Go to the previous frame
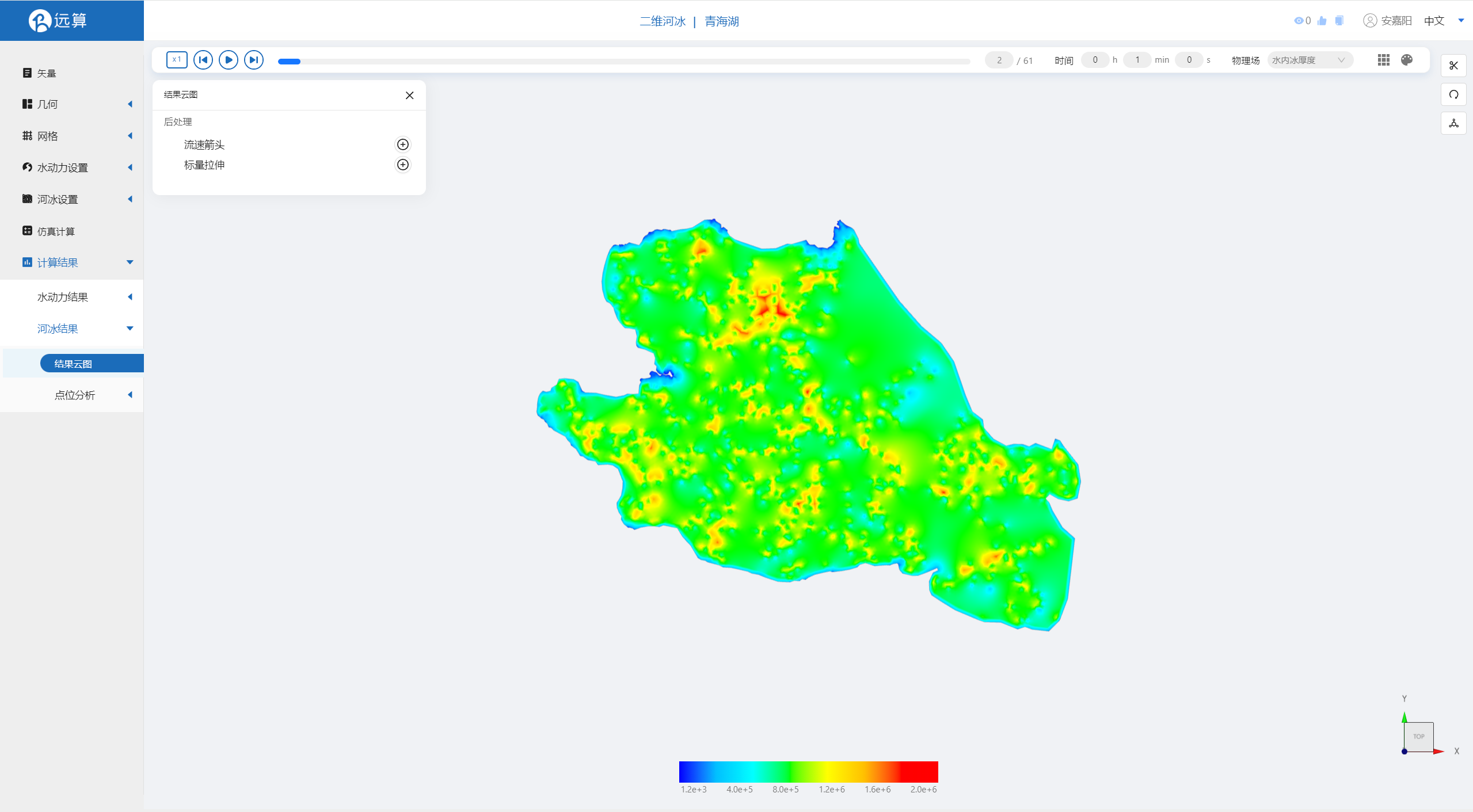The height and width of the screenshot is (812, 1473). tap(203, 60)
